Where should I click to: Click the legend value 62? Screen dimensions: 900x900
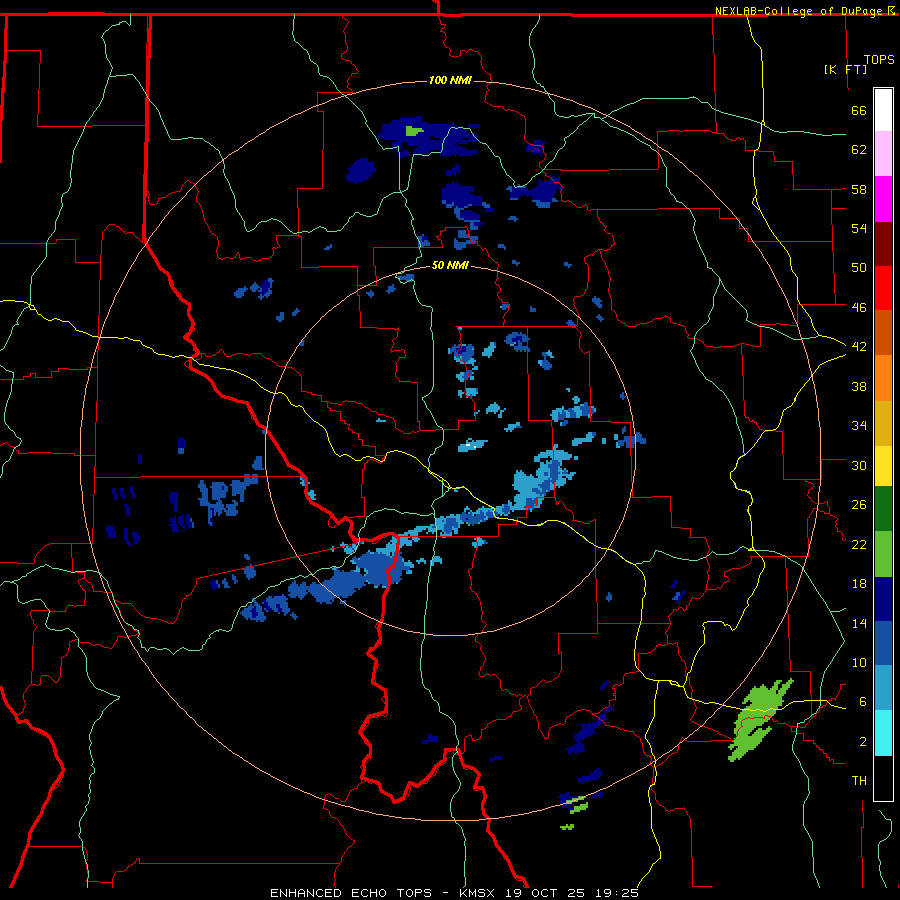[859, 150]
